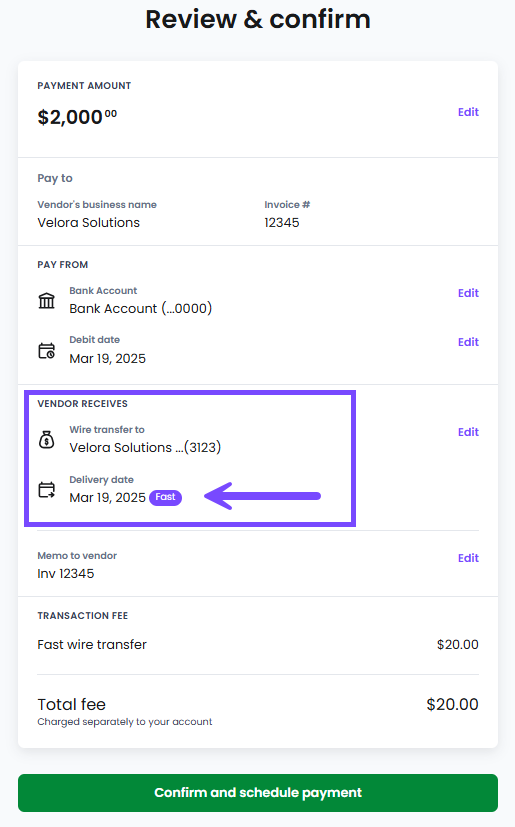Edit the memo to vendor
The image size is (515, 827).
click(468, 558)
